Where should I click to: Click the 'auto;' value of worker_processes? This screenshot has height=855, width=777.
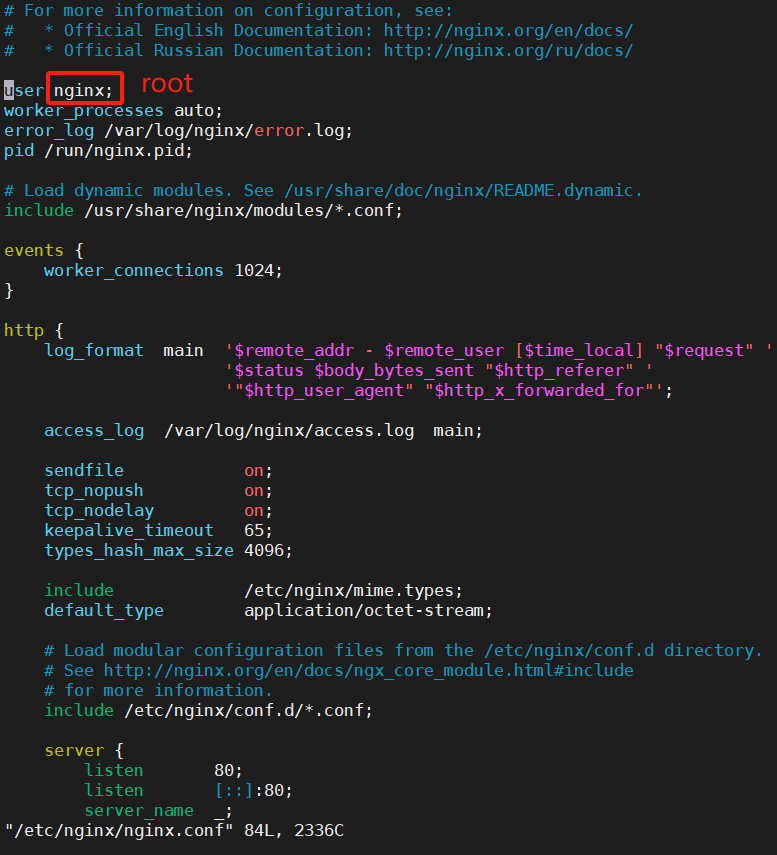pyautogui.click(x=198, y=111)
